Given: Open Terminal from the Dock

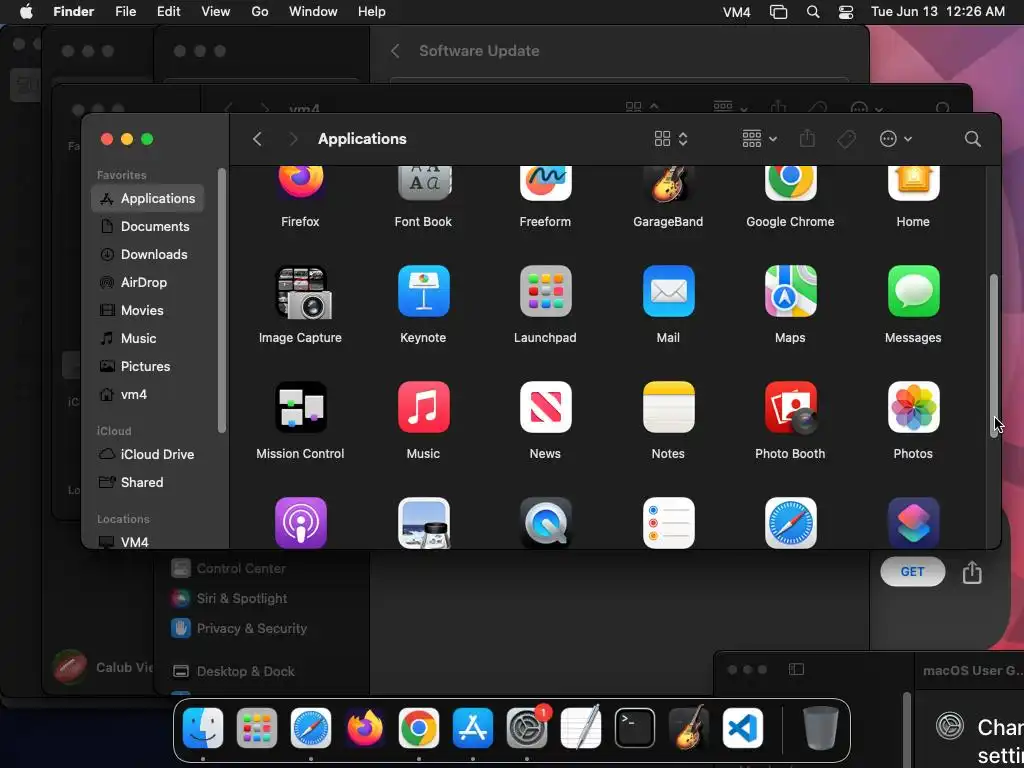Looking at the screenshot, I should 635,728.
